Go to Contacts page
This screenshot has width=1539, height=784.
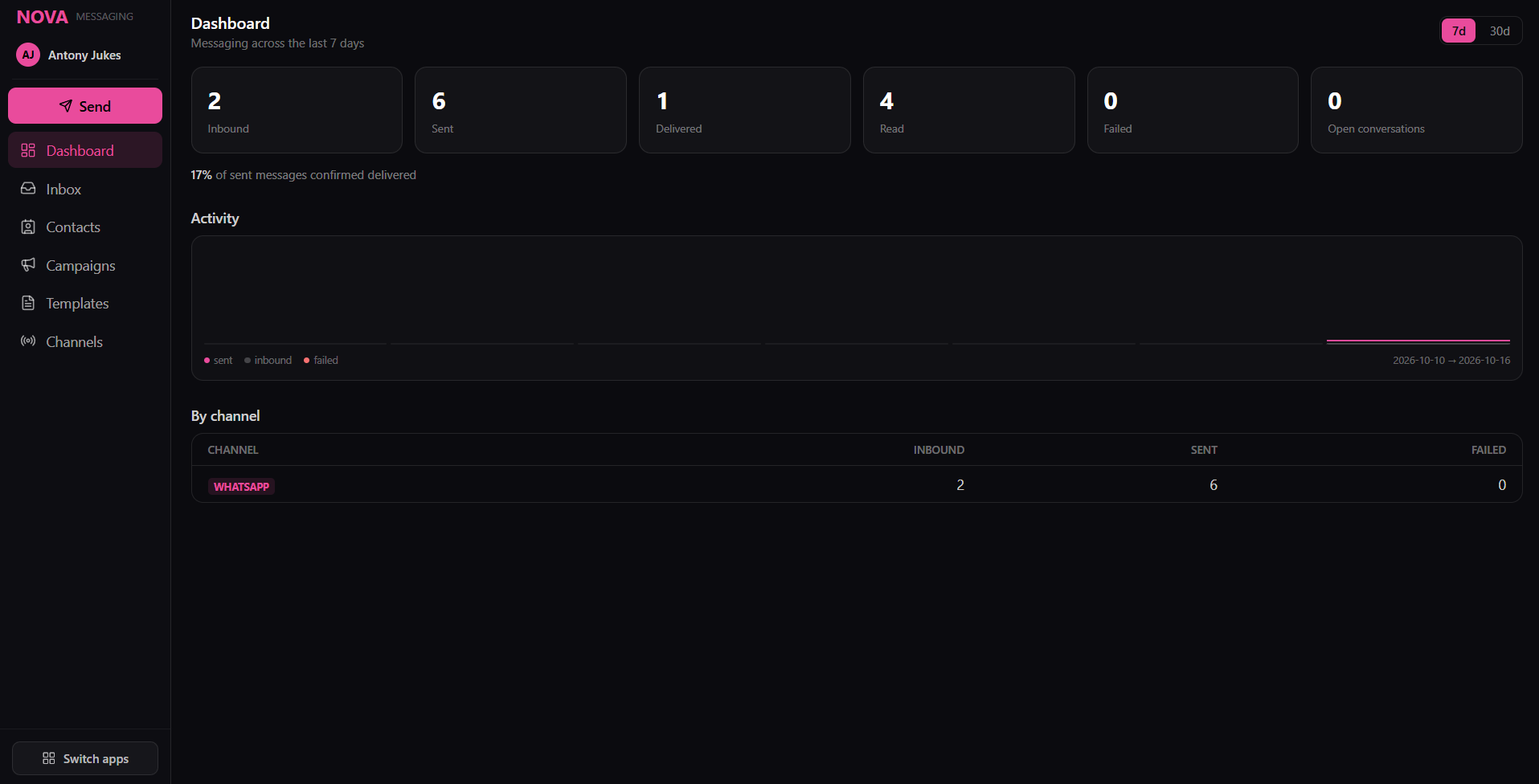point(85,227)
